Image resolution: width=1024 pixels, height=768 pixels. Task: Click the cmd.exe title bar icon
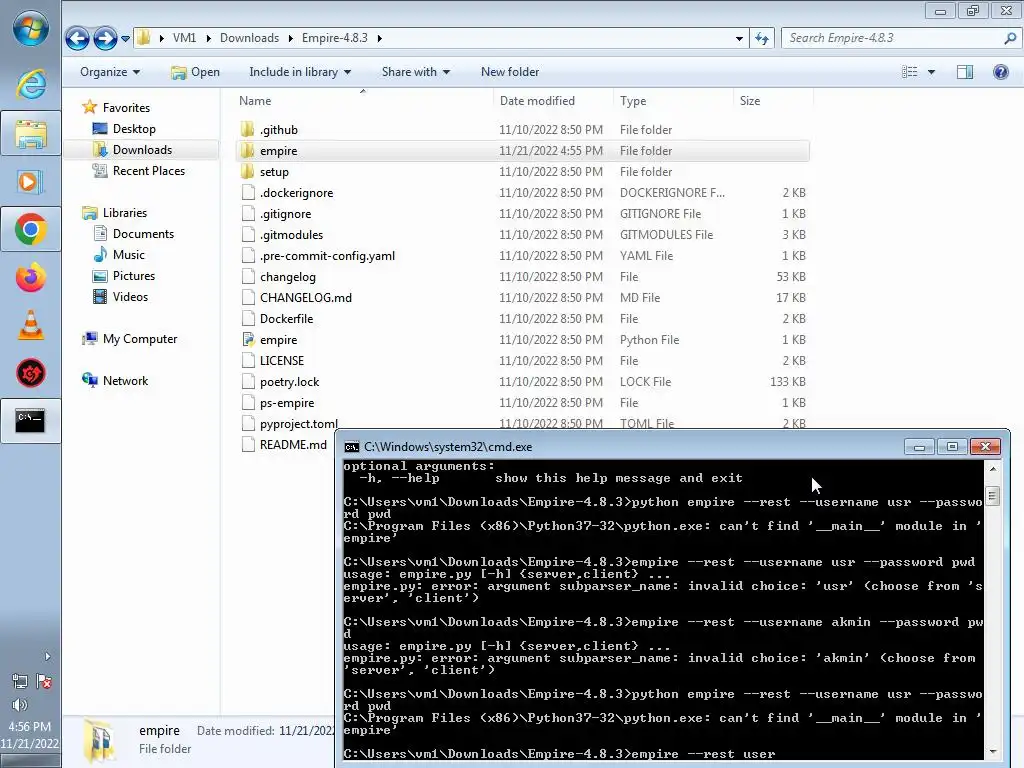[352, 447]
